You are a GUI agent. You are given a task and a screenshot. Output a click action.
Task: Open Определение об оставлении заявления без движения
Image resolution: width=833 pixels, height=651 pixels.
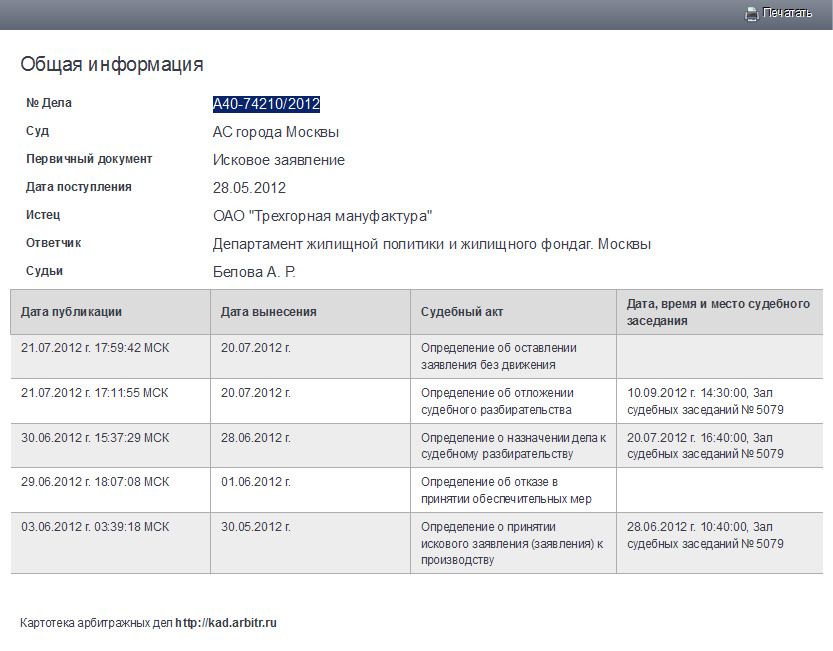pos(498,357)
